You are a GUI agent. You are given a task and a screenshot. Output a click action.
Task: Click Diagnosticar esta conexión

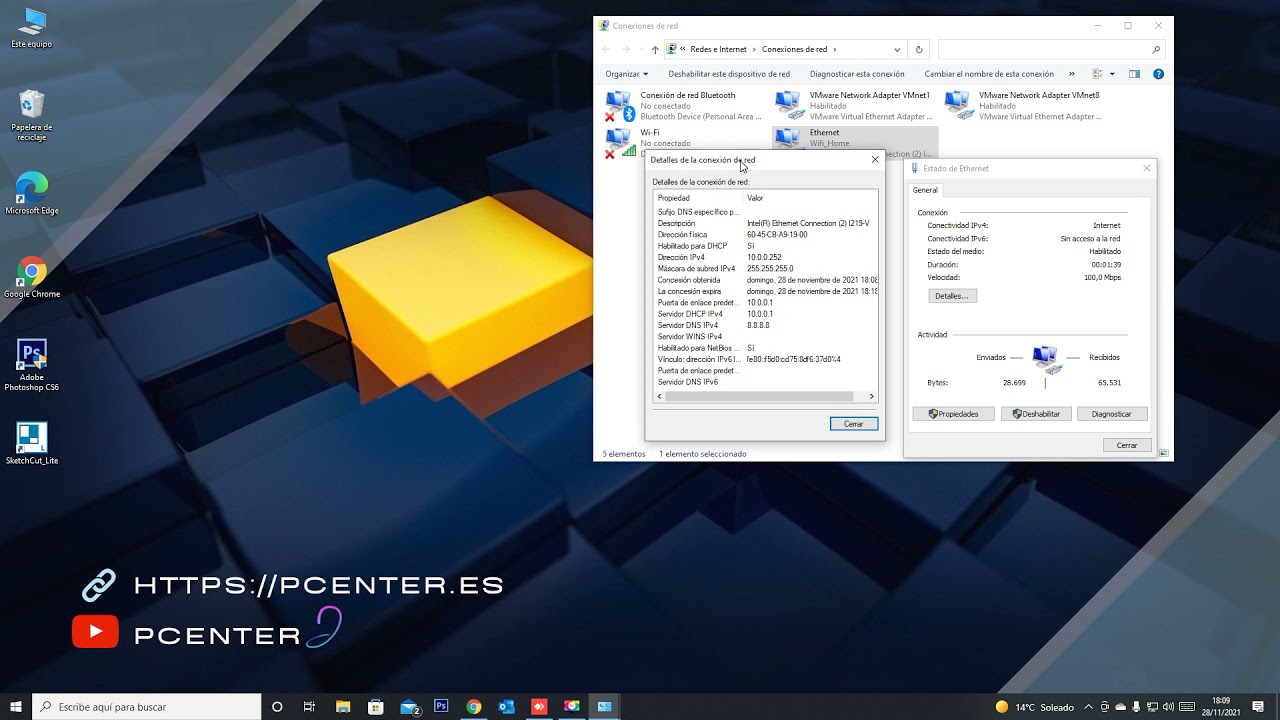(x=857, y=74)
